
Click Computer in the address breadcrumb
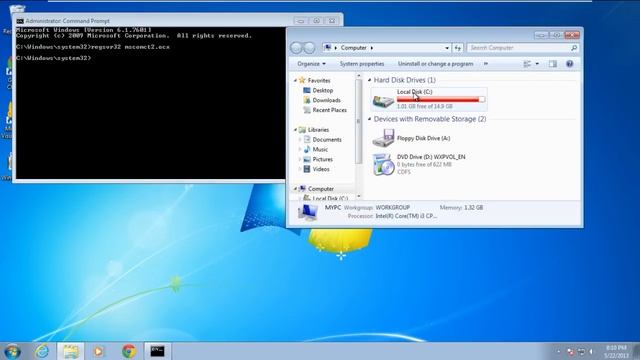[353, 48]
